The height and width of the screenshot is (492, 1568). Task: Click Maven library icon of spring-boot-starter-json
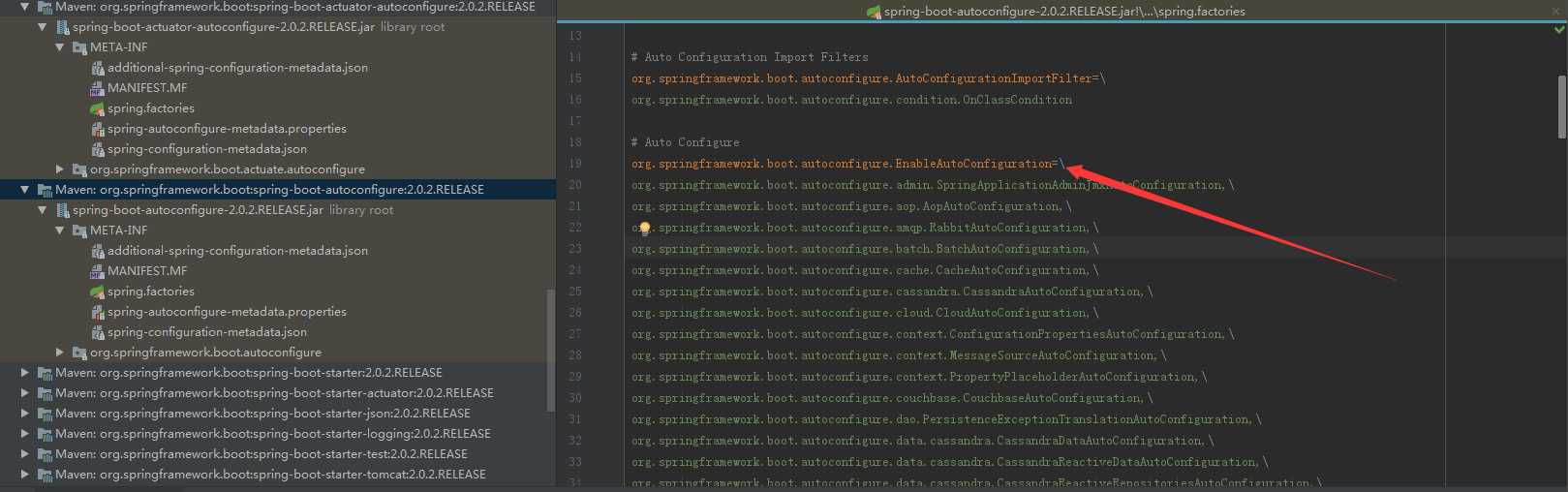click(x=45, y=414)
